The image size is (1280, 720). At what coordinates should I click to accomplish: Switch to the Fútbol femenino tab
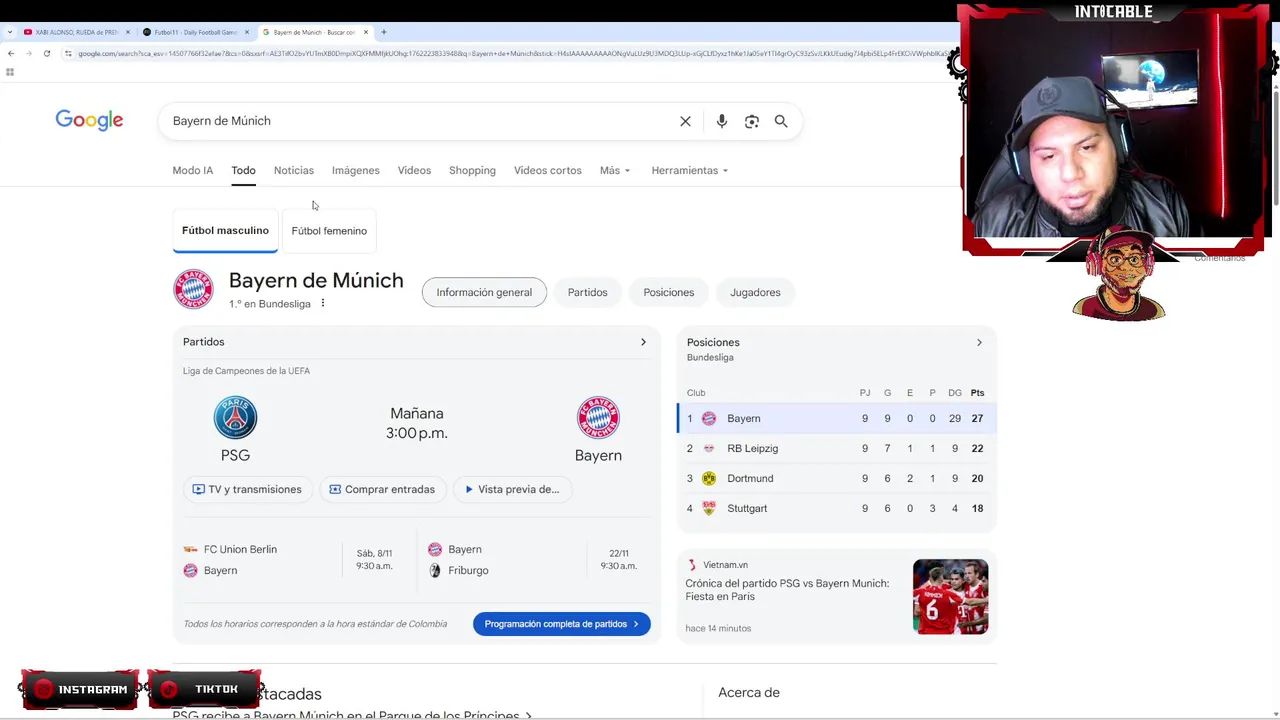click(x=329, y=230)
